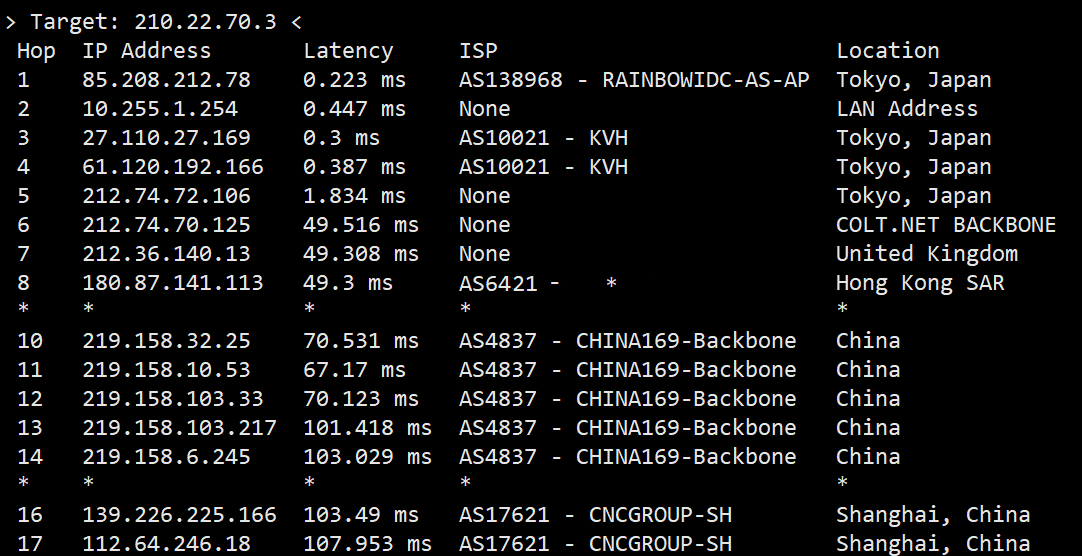Click IP address 61.120.192.166

173,167
